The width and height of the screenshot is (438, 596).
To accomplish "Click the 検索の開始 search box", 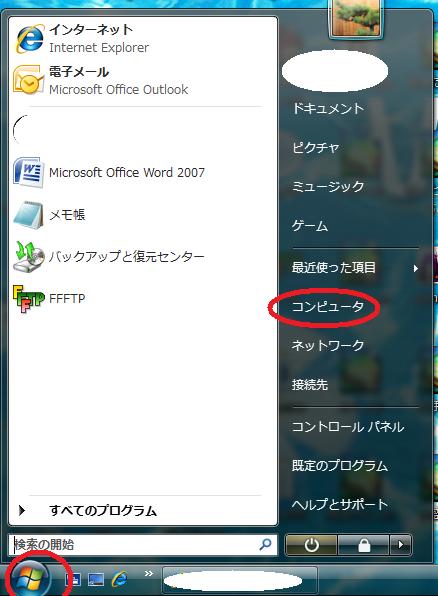I will (x=143, y=545).
